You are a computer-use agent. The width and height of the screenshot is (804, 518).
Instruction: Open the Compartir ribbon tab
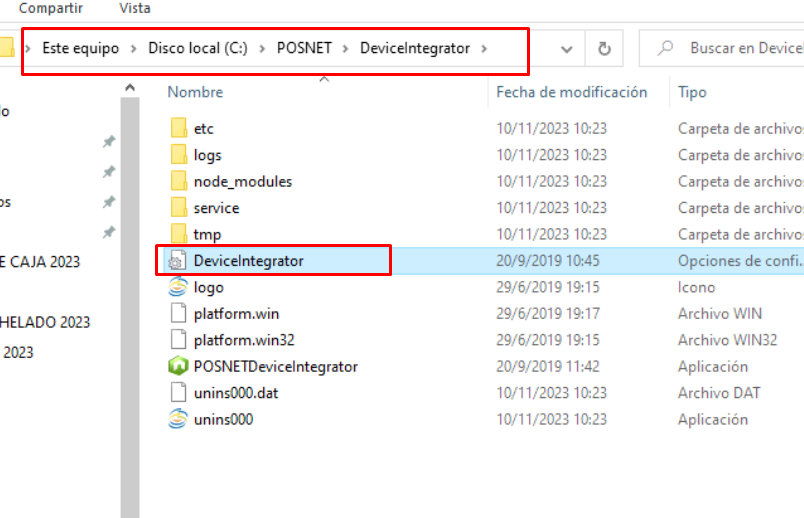(x=51, y=8)
